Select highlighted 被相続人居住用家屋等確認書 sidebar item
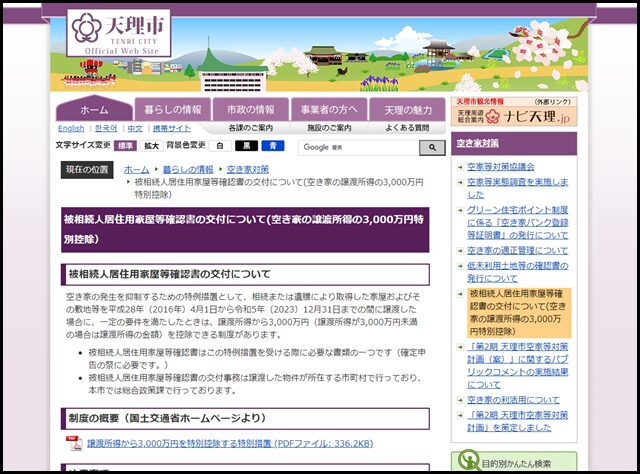 tap(519, 312)
